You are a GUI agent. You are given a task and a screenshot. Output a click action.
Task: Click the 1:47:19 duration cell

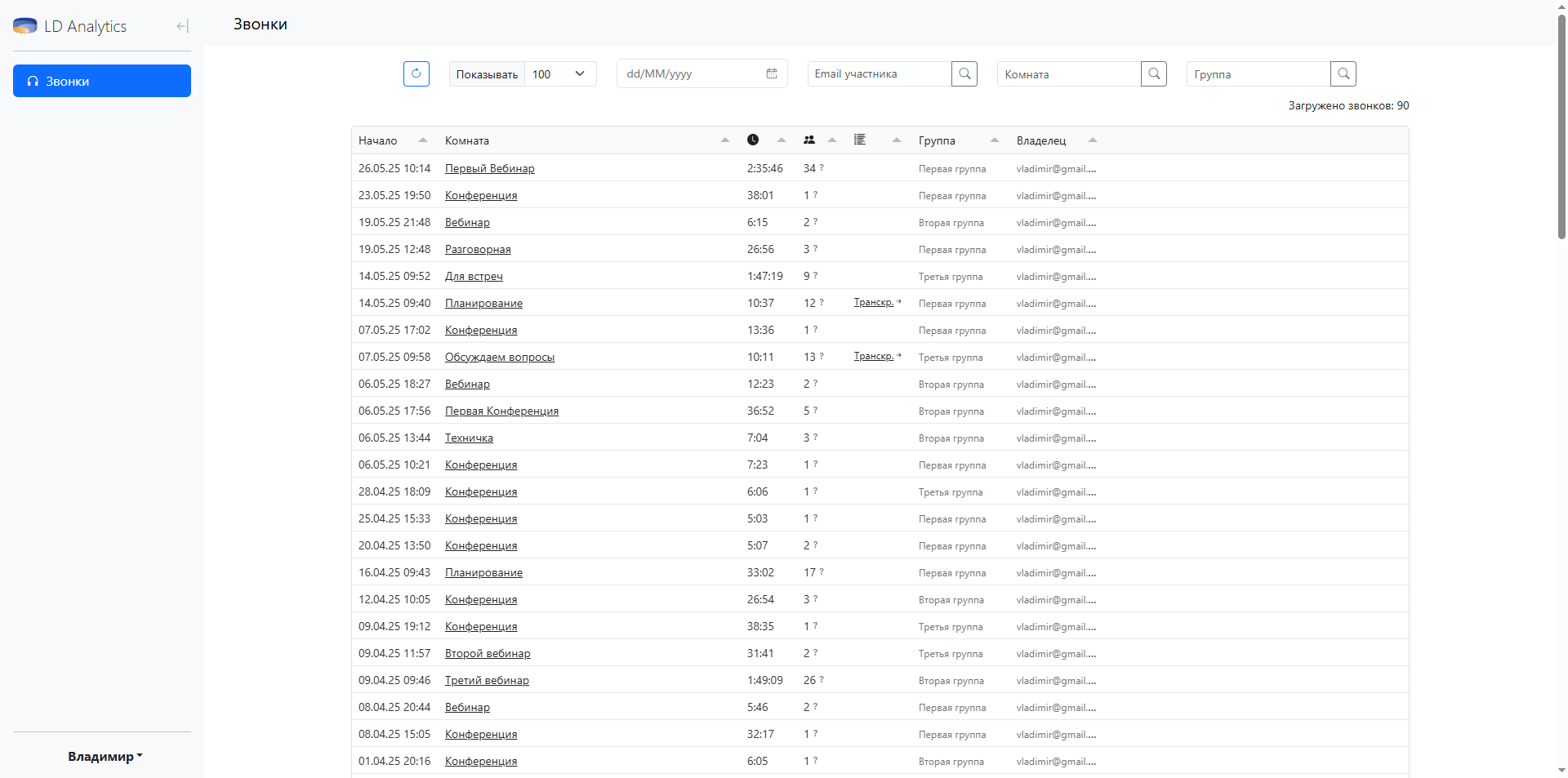[x=765, y=276]
